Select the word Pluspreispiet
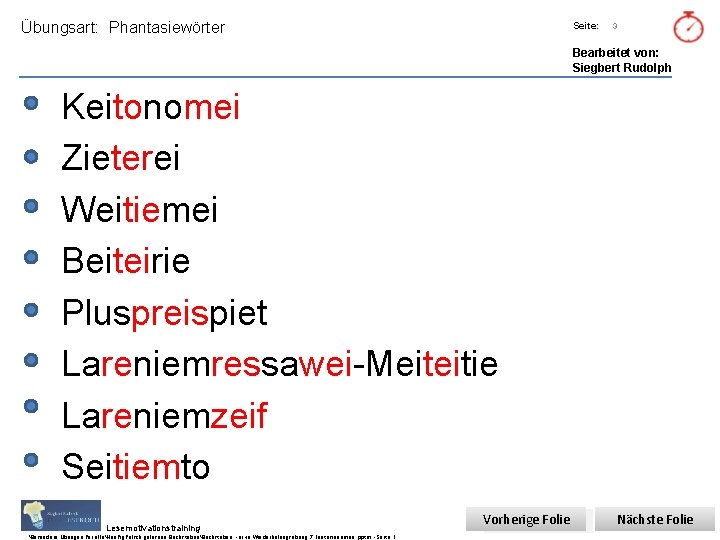The image size is (720, 540). click(165, 313)
